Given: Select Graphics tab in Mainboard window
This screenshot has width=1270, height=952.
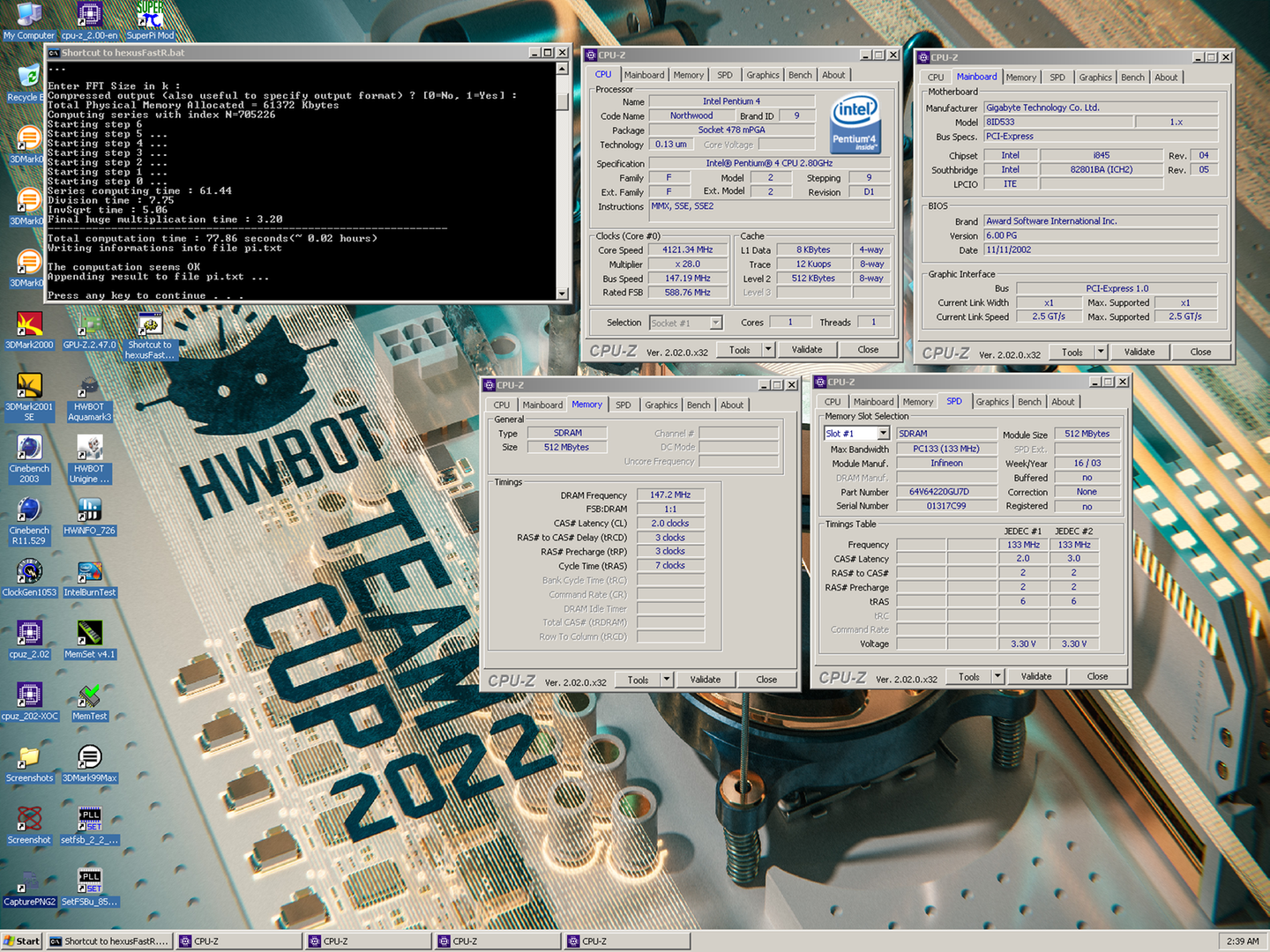Looking at the screenshot, I should [x=1095, y=78].
